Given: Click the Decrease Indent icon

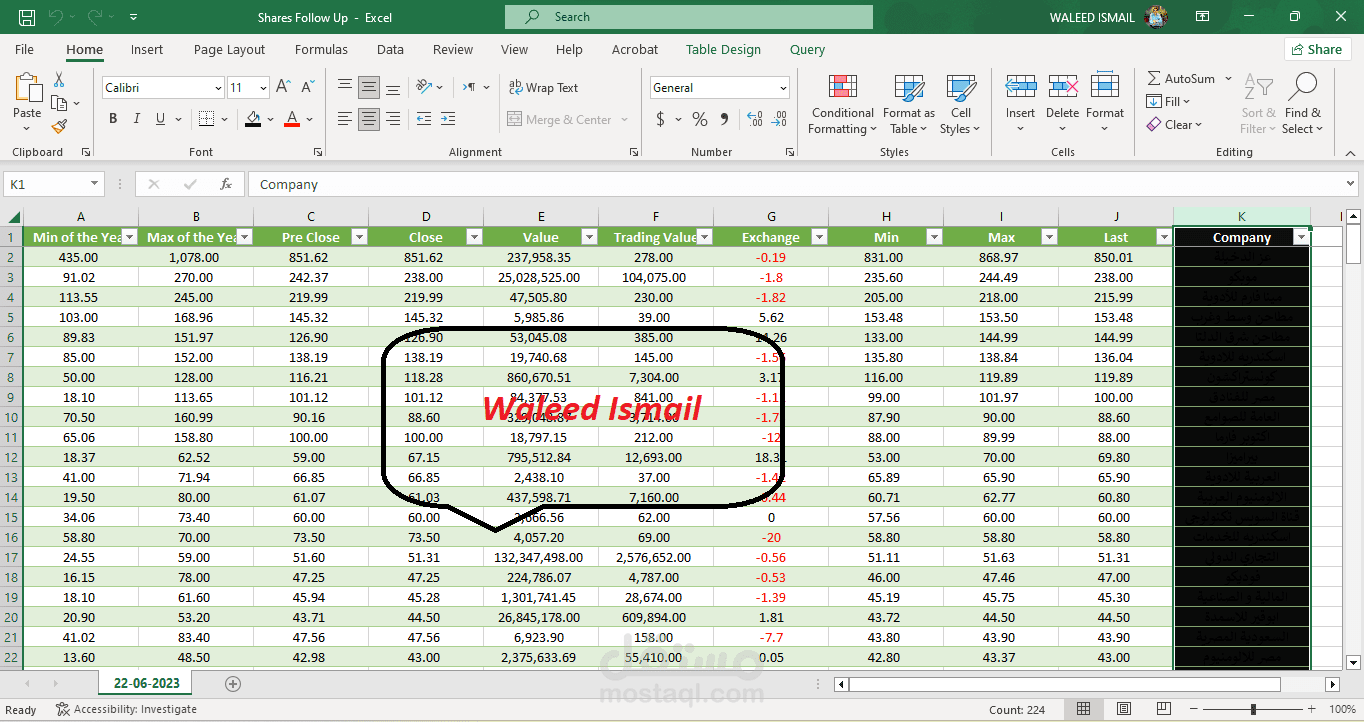Looking at the screenshot, I should 424,119.
